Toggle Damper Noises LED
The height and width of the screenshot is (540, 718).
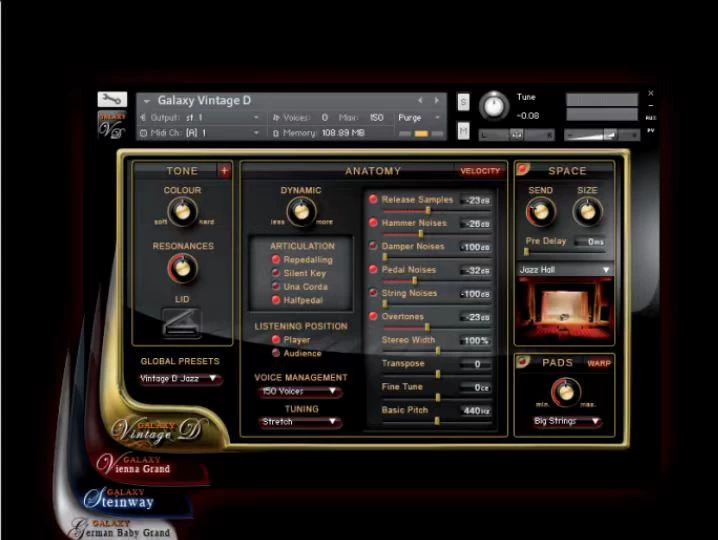tap(373, 246)
